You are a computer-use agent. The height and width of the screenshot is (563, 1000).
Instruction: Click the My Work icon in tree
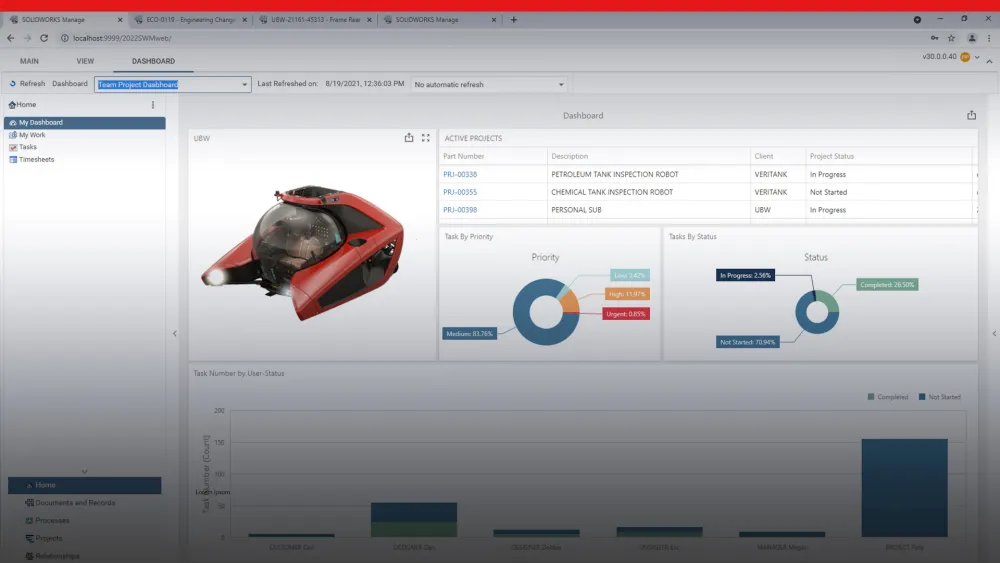tap(13, 135)
